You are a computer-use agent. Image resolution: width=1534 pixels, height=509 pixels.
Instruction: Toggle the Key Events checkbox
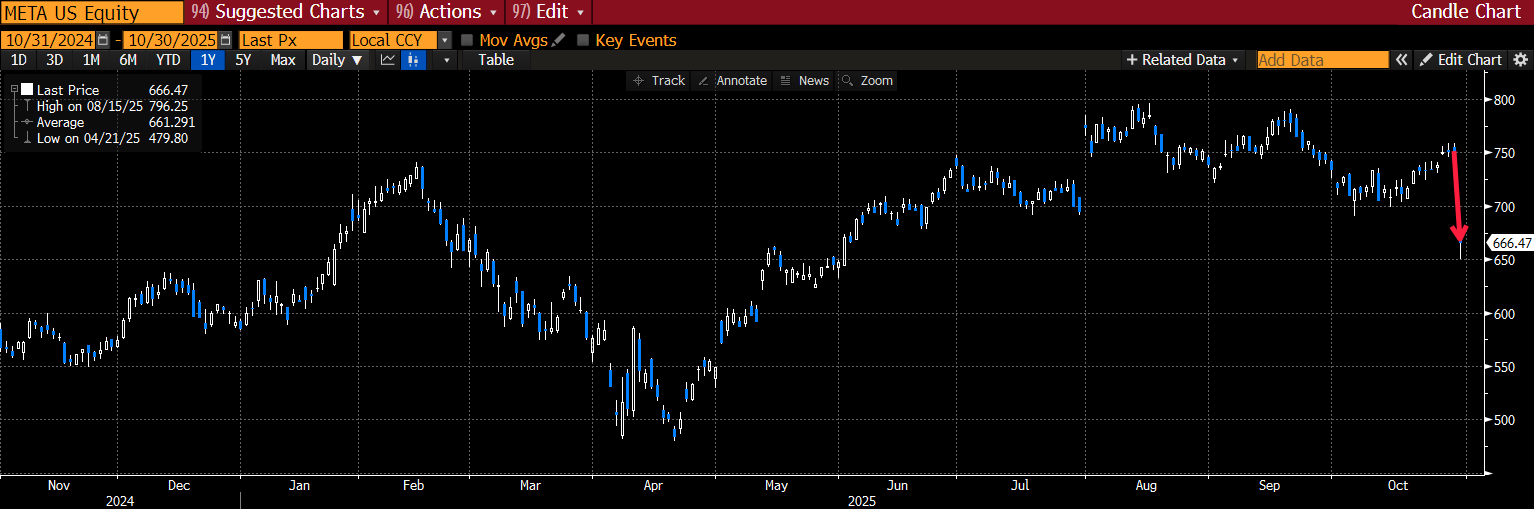583,40
